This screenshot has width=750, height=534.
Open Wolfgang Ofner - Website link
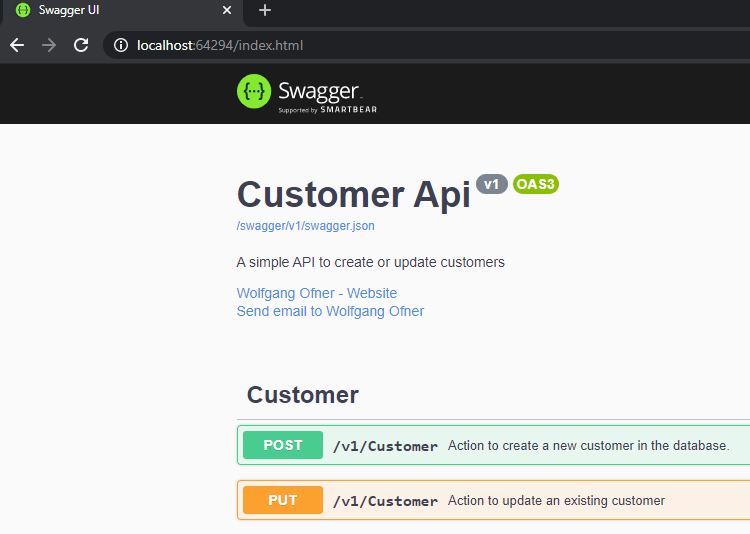coord(317,293)
